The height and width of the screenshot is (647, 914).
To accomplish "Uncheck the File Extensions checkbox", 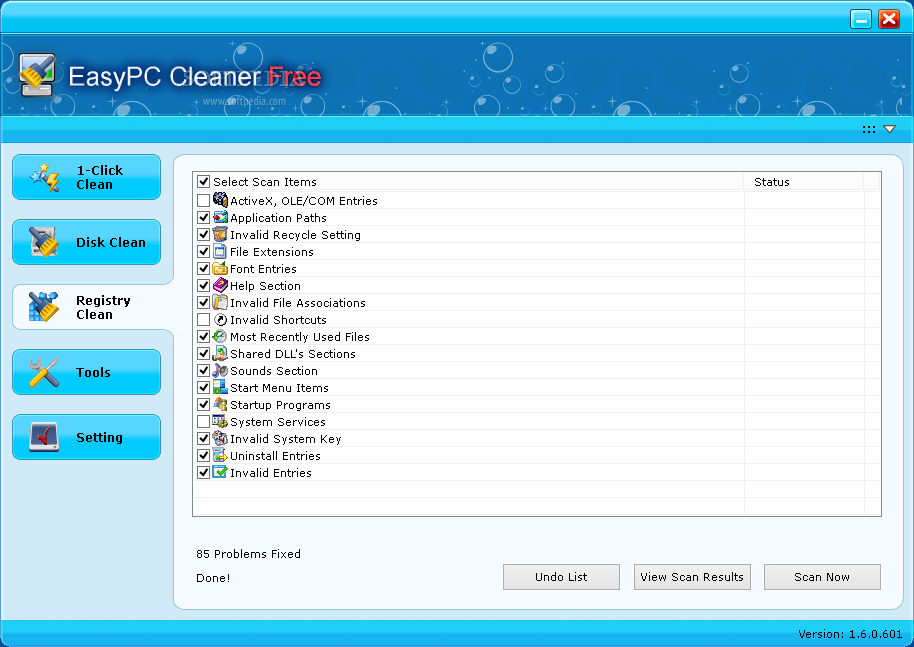I will [x=203, y=251].
